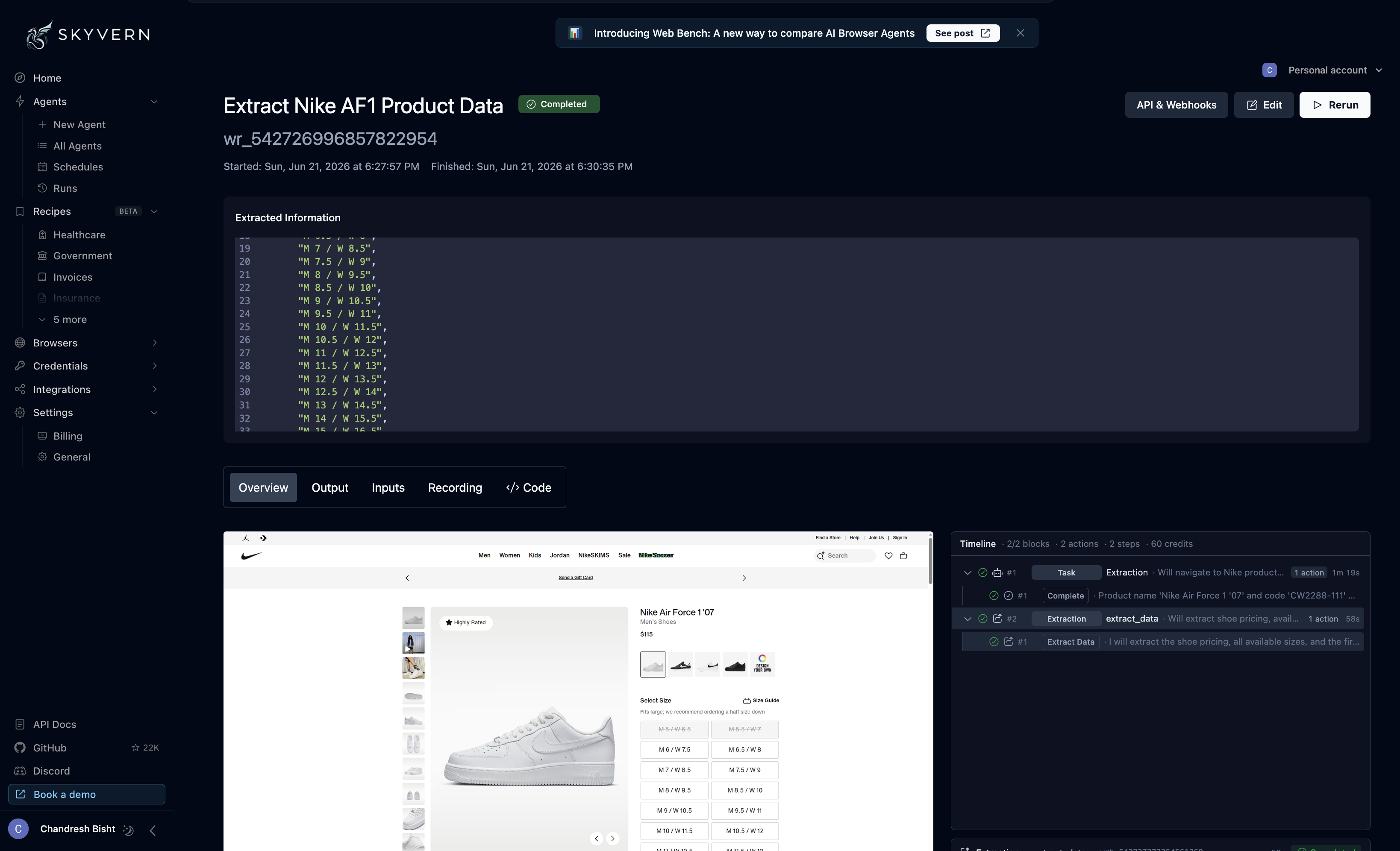1400x851 pixels.
Task: Switch to the Overview tab
Action: coord(263,487)
